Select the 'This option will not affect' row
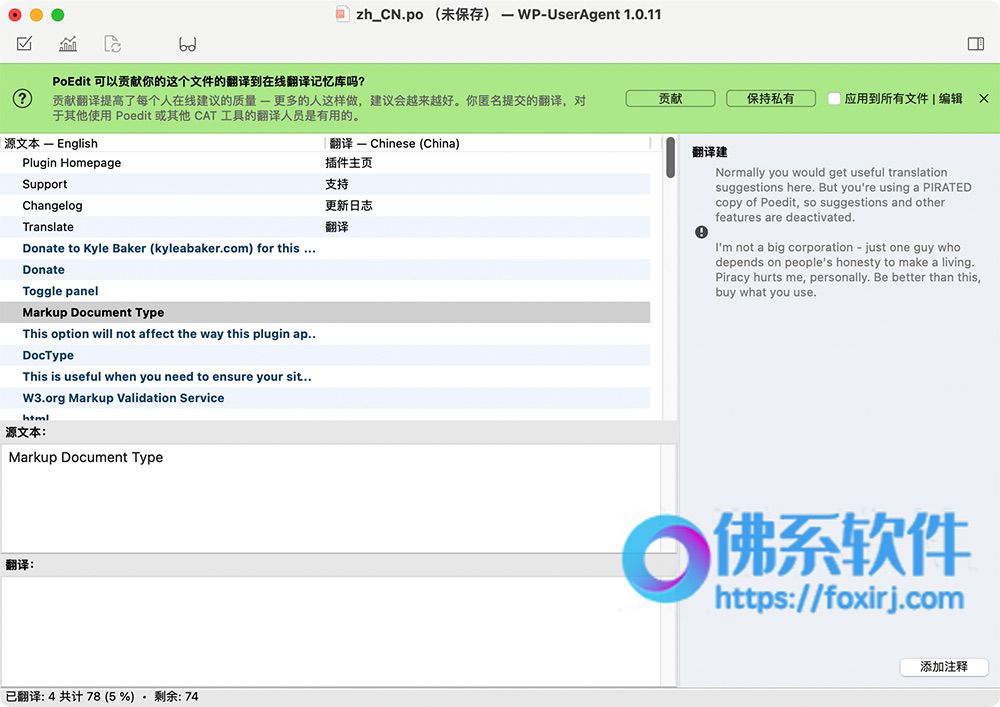 point(325,333)
